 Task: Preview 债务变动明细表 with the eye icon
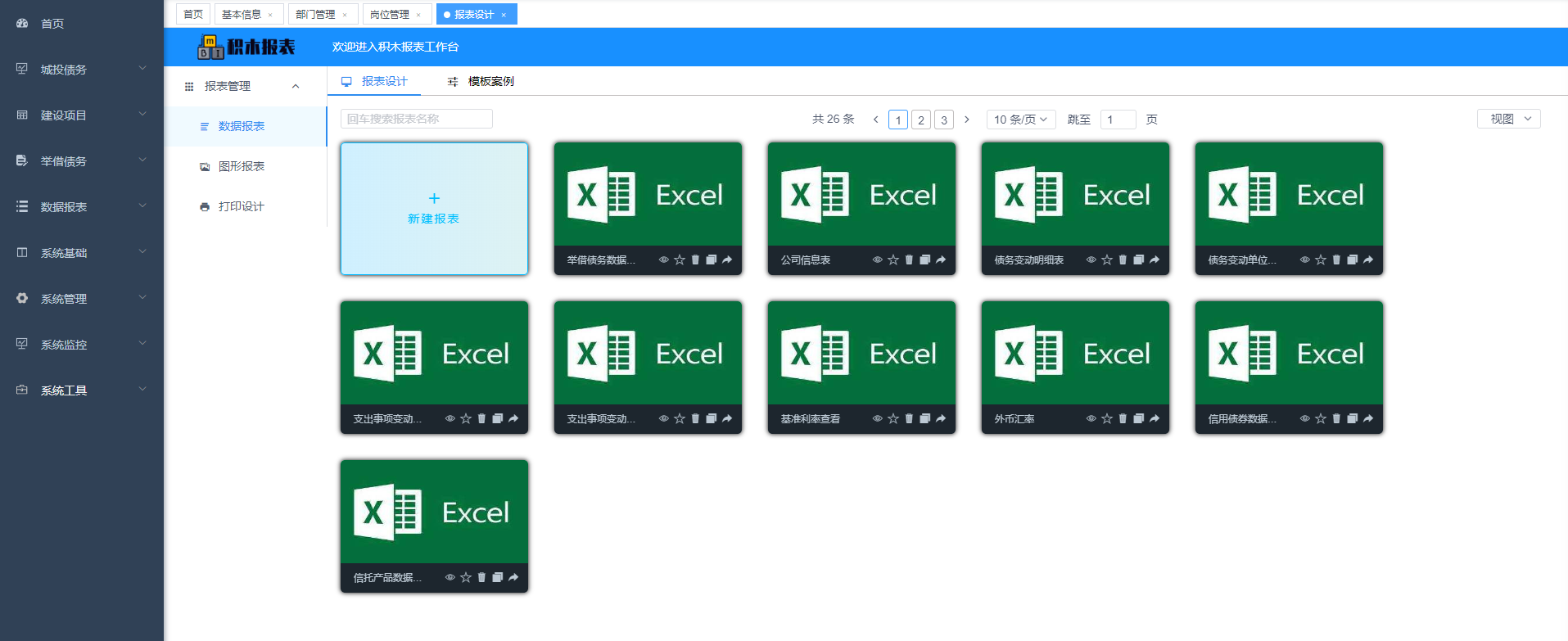(1091, 260)
